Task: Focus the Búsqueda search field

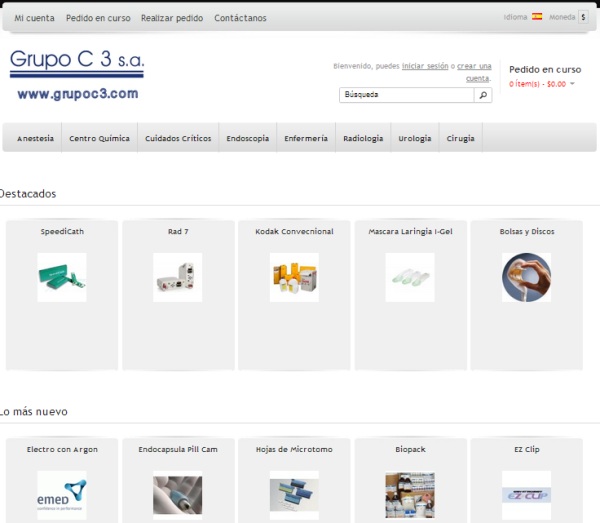Action: (406, 95)
